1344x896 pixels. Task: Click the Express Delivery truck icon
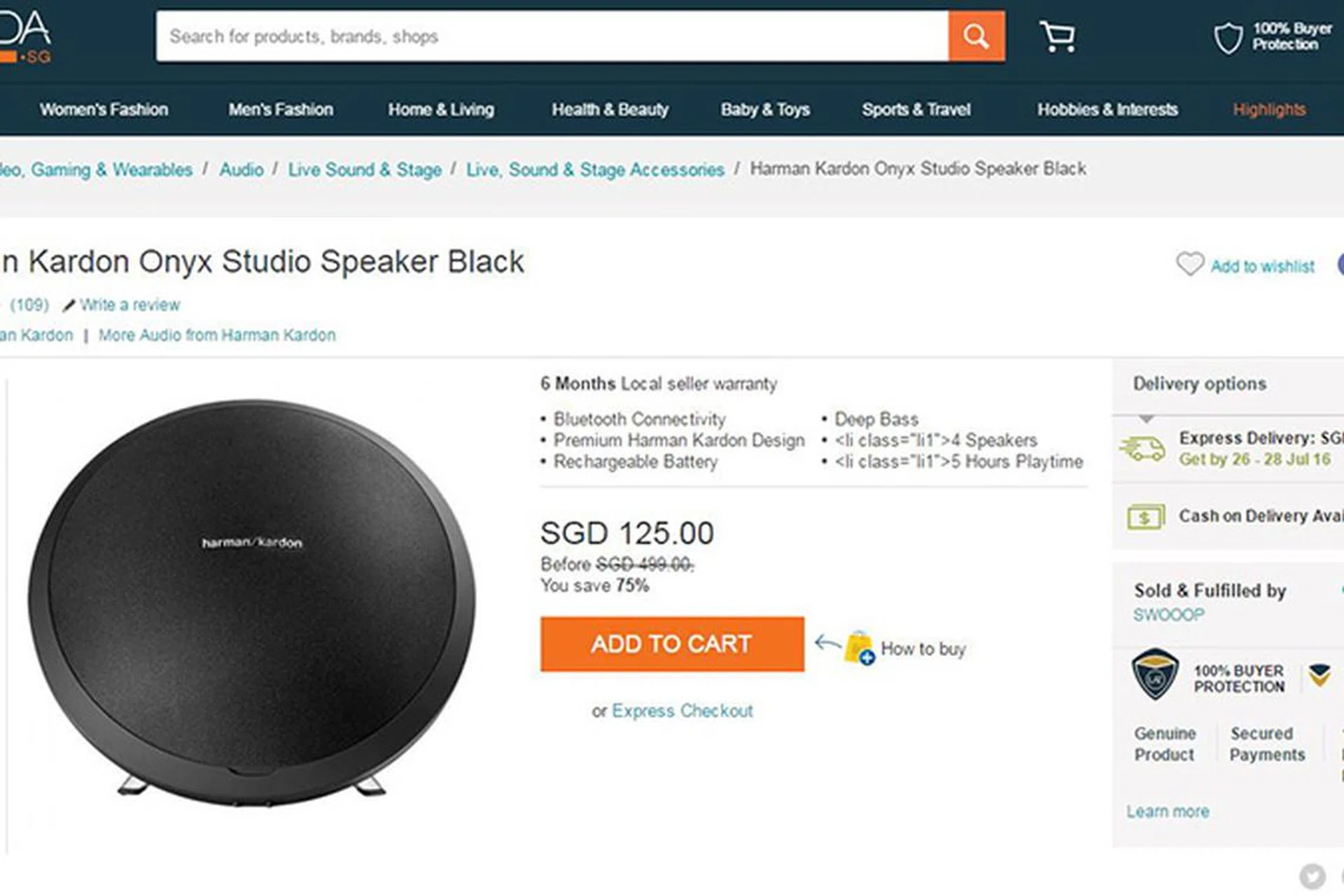click(x=1142, y=449)
